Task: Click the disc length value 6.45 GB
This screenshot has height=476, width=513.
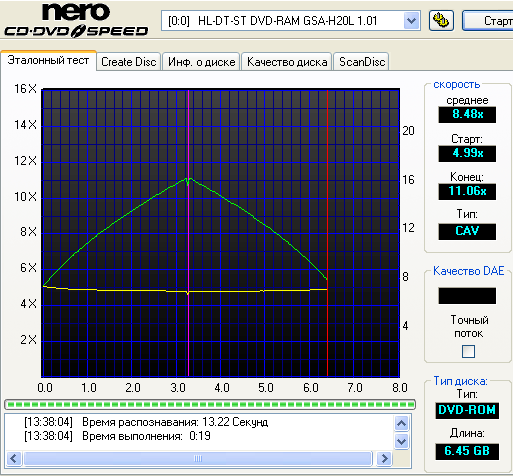Action: [x=467, y=451]
